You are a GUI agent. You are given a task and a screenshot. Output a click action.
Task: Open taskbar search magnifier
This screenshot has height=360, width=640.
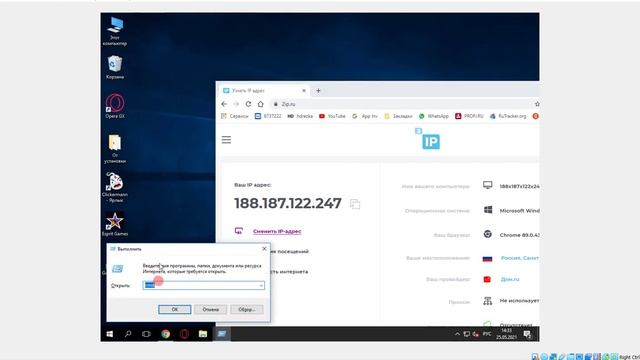click(128, 334)
